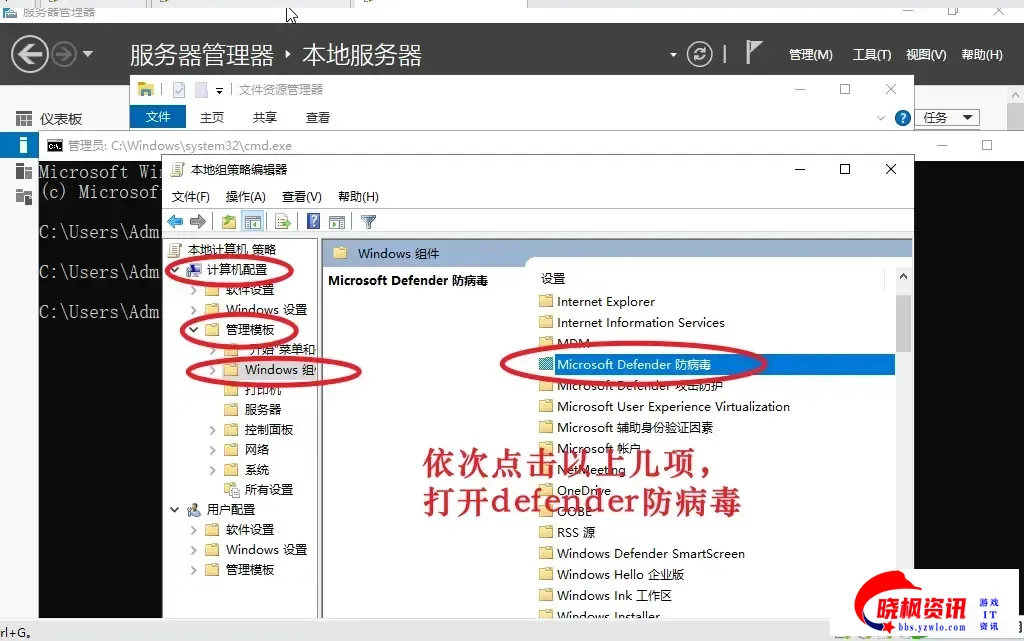The image size is (1024, 641).
Task: Open the 任务 dropdown in Server Manager
Action: pos(947,117)
